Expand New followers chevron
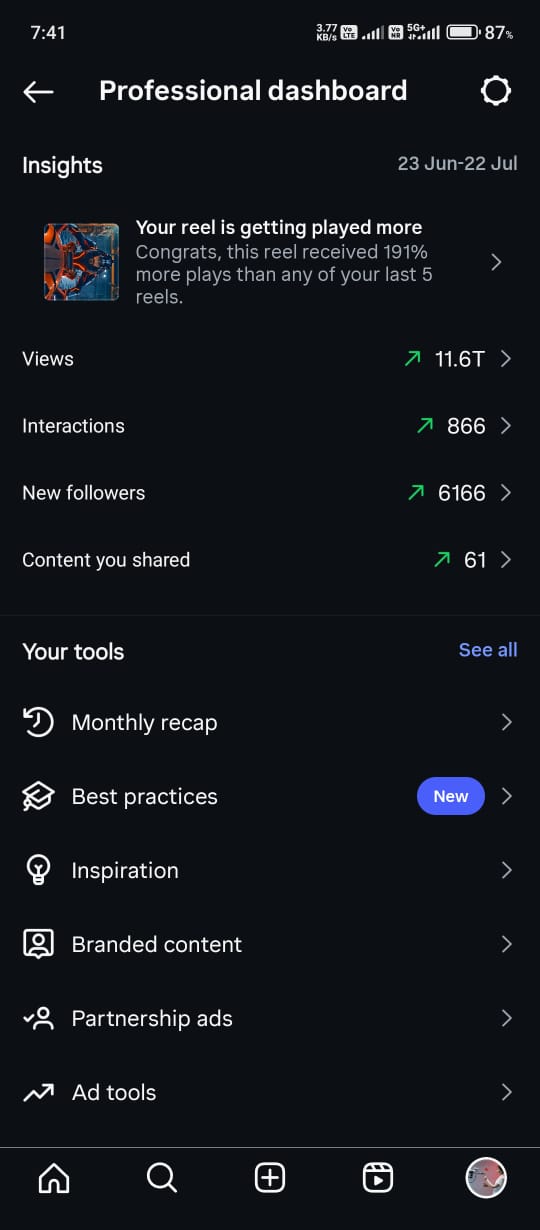This screenshot has width=540, height=1230. pos(506,493)
